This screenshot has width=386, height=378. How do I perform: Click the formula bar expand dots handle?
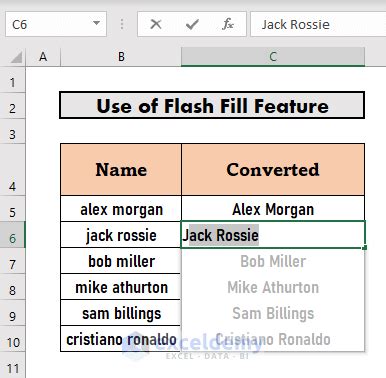122,24
